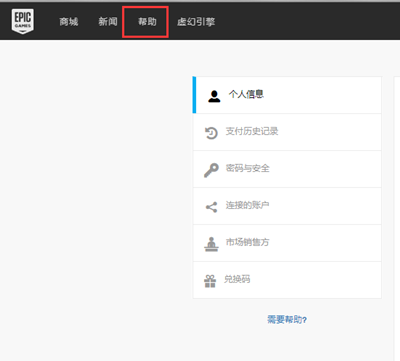400x361 pixels.
Task: Open the 密码与安全 section
Action: (x=287, y=169)
